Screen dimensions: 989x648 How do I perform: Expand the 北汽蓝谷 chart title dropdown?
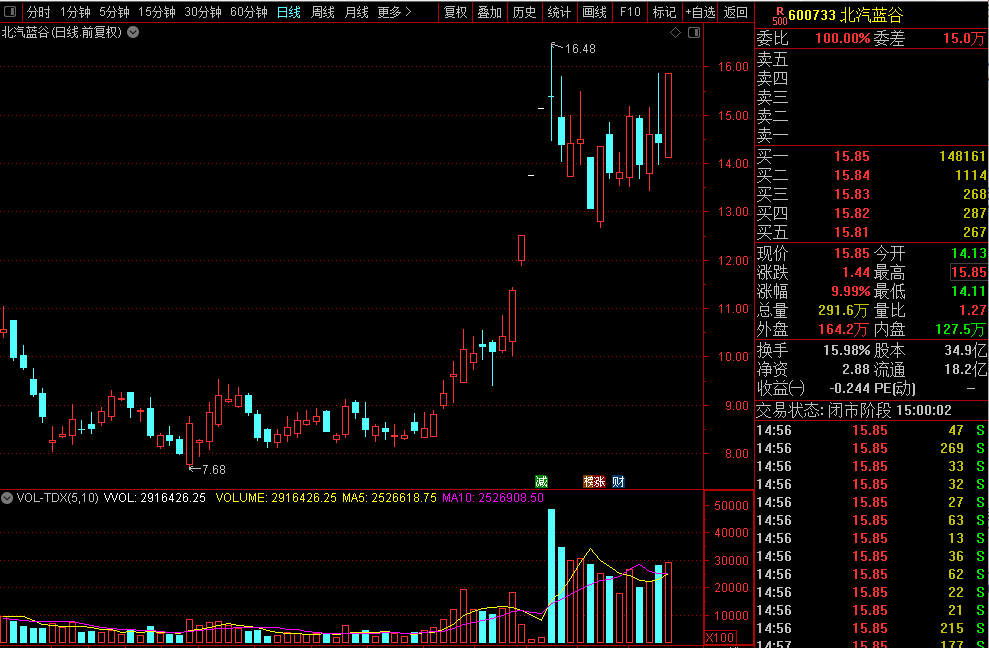[134, 32]
